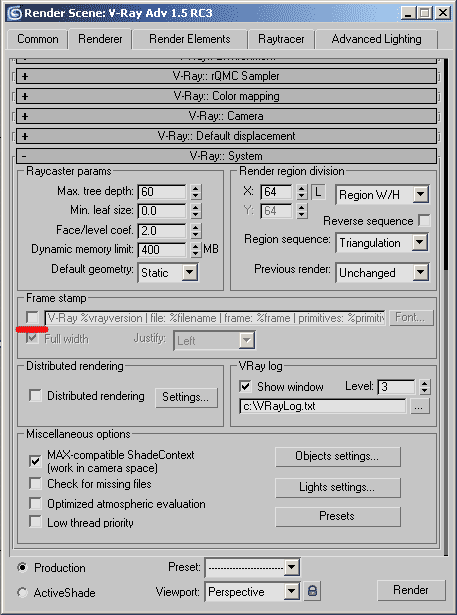Viewport: 457px width, 615px height.
Task: Click the Frame stamp Font... button
Action: click(x=411, y=317)
